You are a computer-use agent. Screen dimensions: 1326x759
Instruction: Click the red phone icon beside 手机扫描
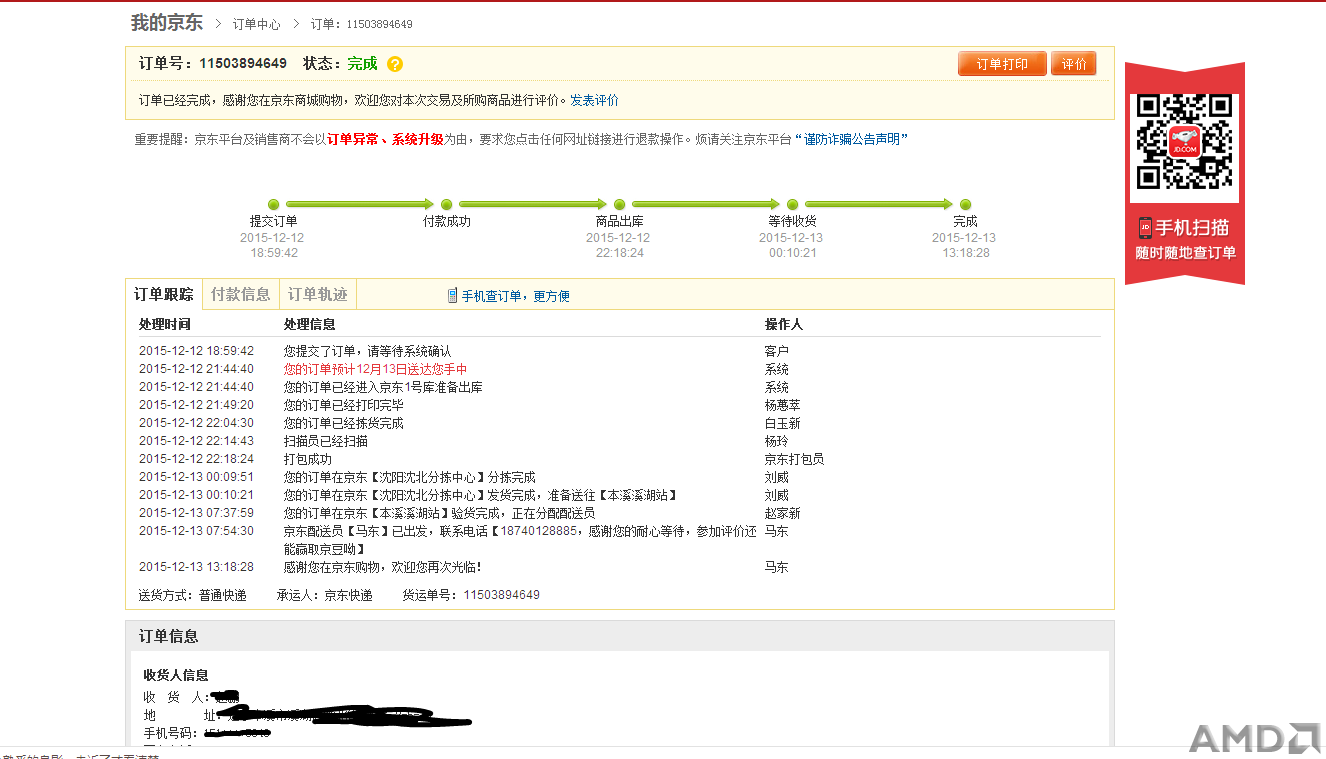1145,227
